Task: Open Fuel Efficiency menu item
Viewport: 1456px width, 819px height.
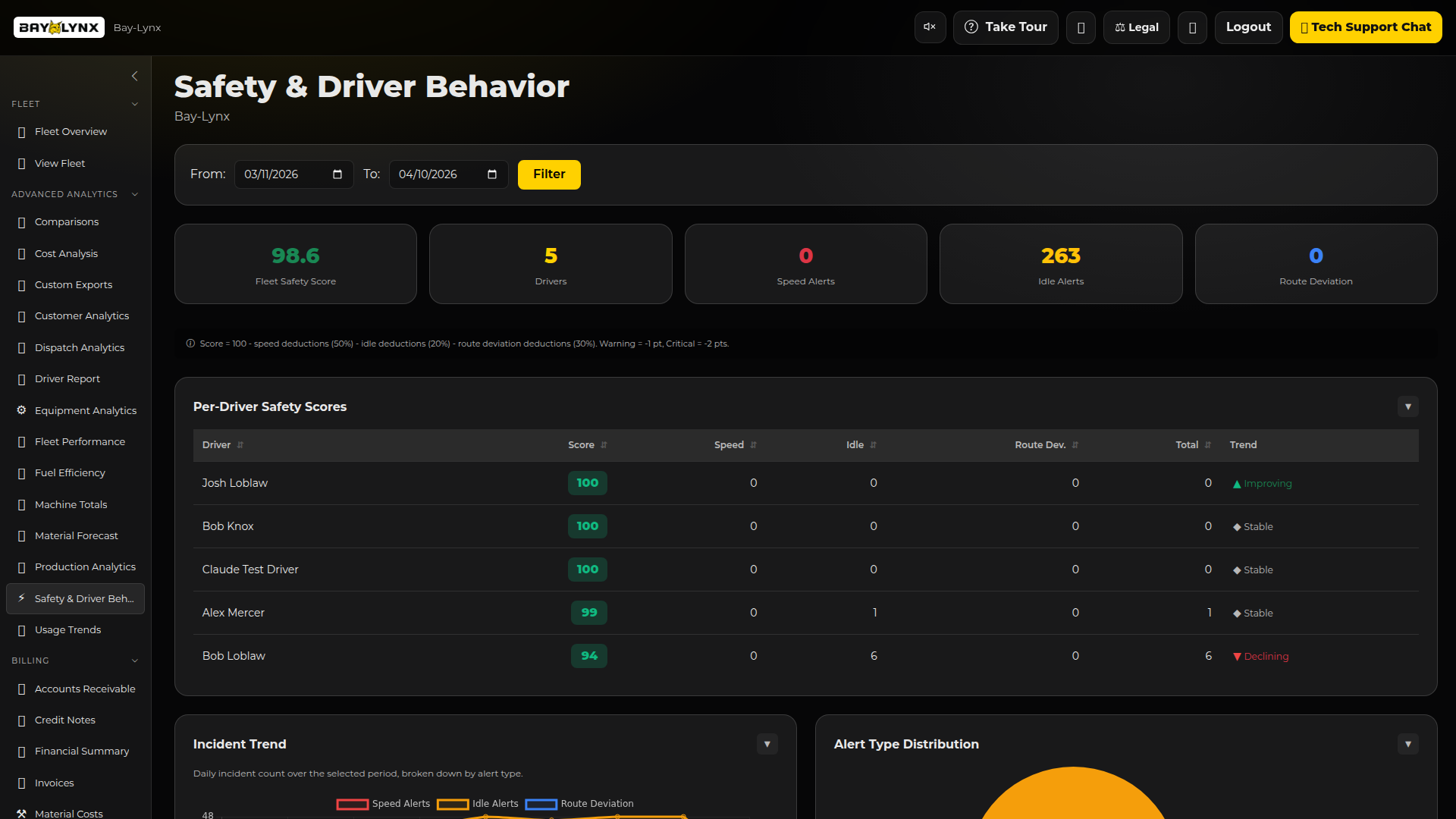Action: (70, 473)
